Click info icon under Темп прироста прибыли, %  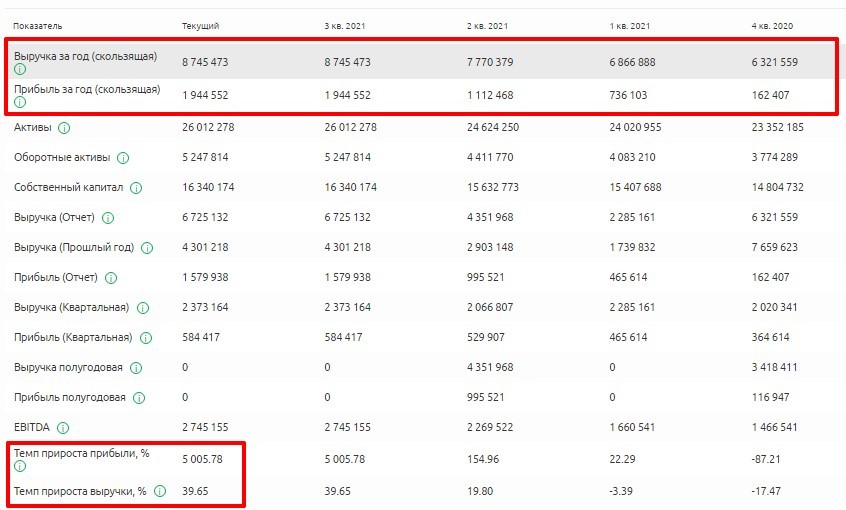point(20,466)
